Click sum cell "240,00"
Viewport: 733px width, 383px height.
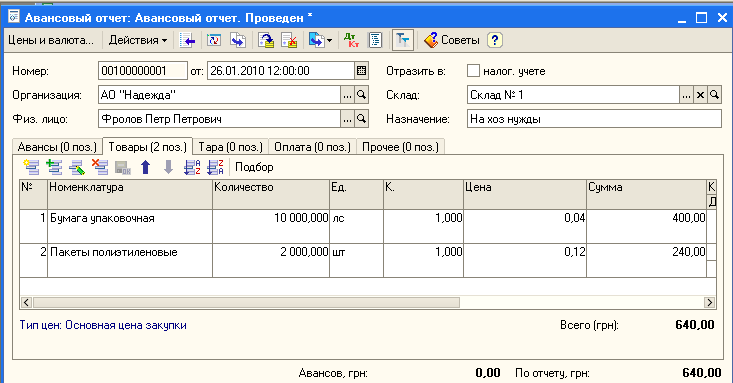[x=647, y=260]
